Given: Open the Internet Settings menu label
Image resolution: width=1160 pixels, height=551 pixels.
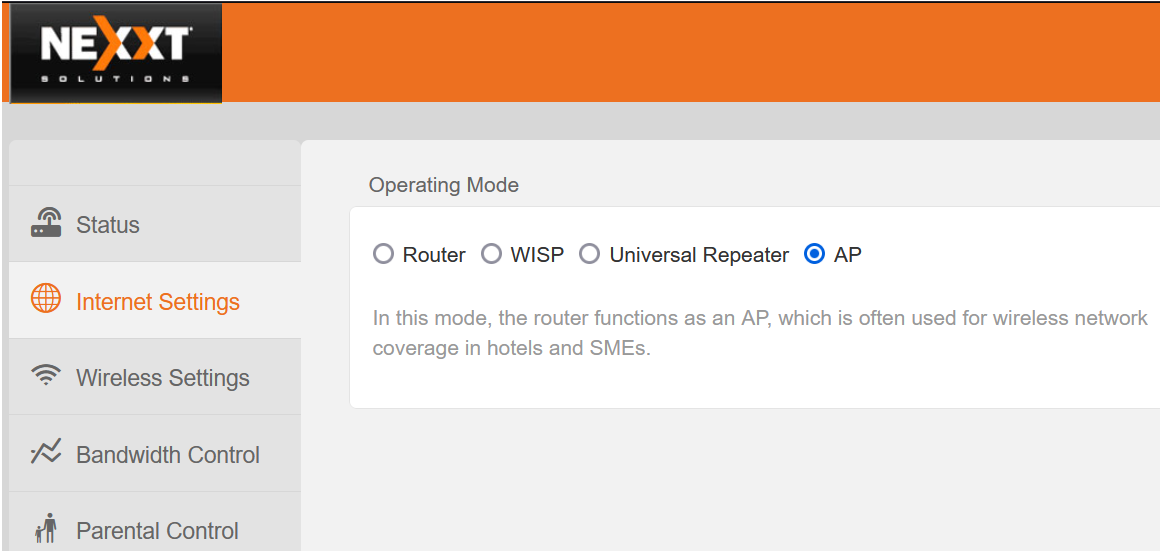Looking at the screenshot, I should (158, 302).
